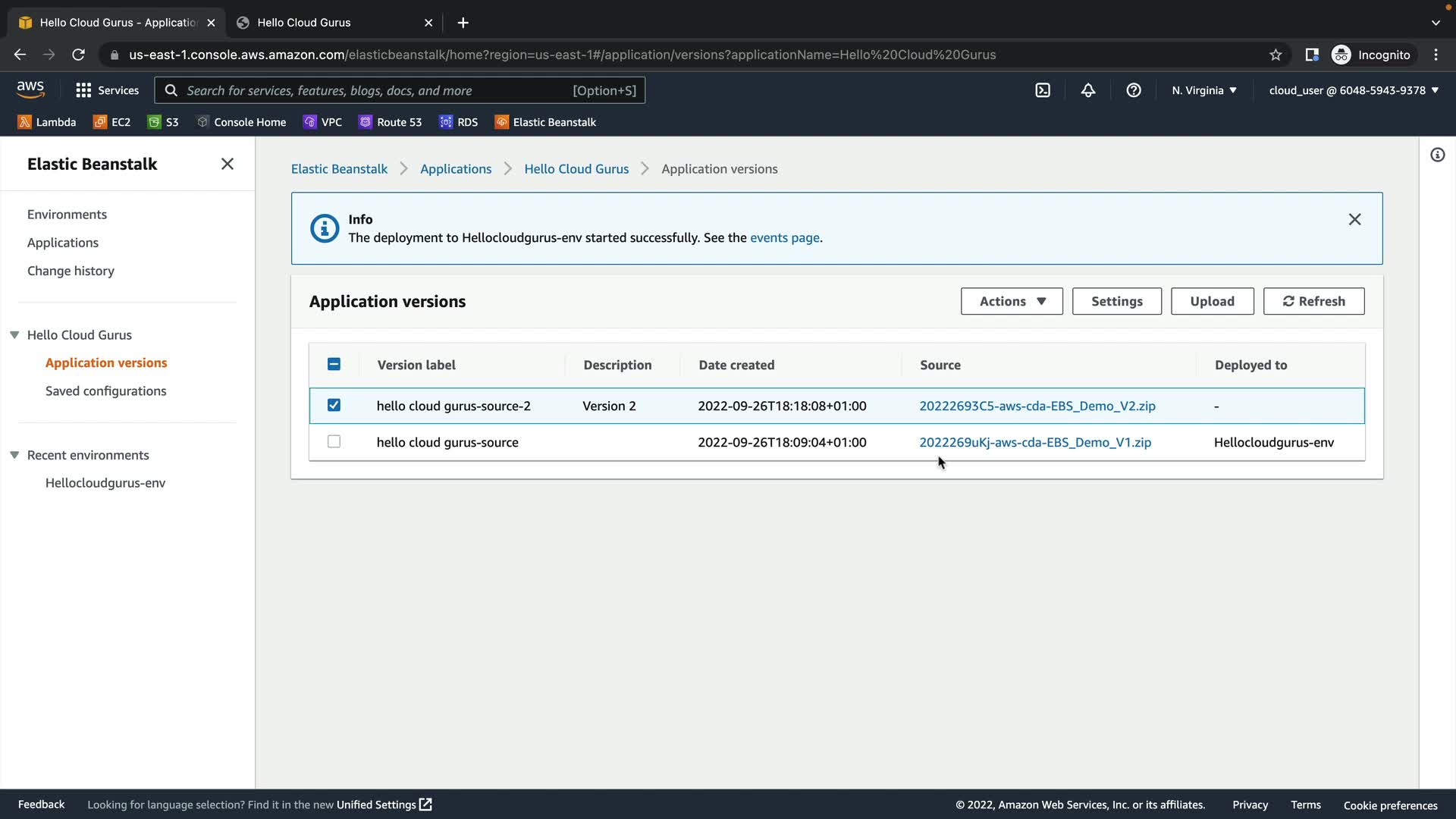The image size is (1456, 819).
Task: Open the help question mark icon
Action: [1134, 90]
